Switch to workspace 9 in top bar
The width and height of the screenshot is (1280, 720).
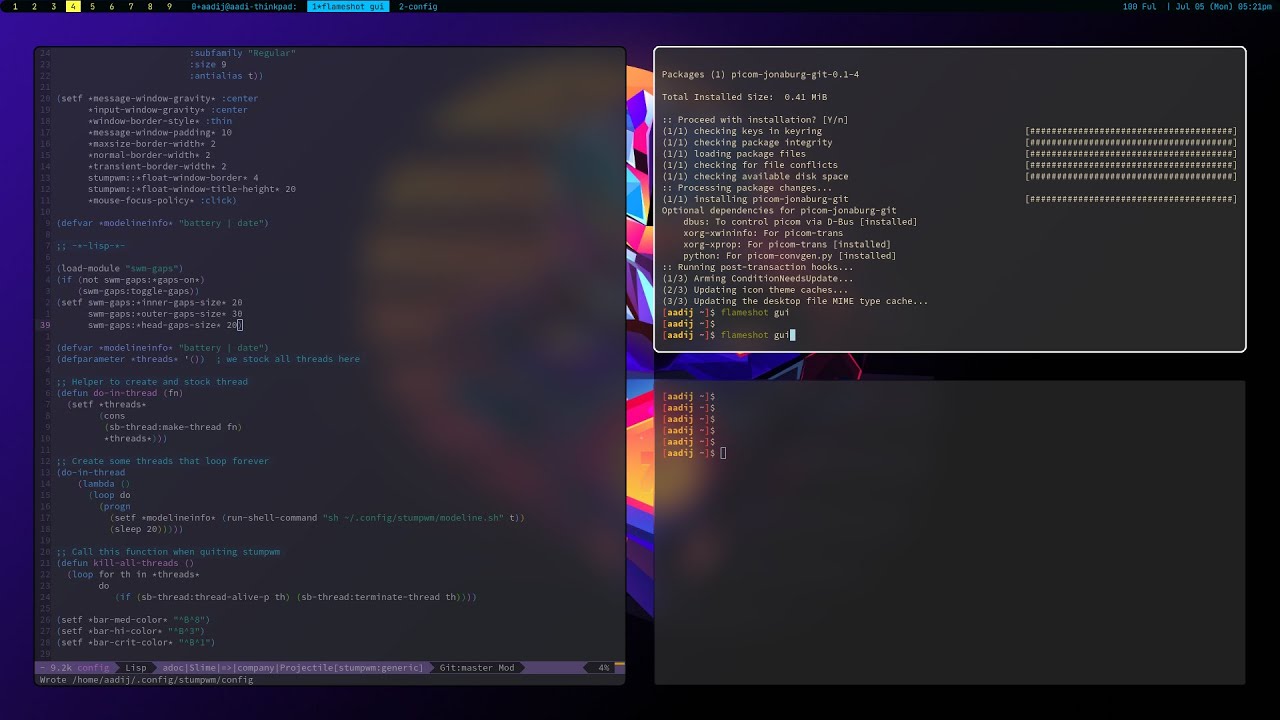(x=169, y=6)
